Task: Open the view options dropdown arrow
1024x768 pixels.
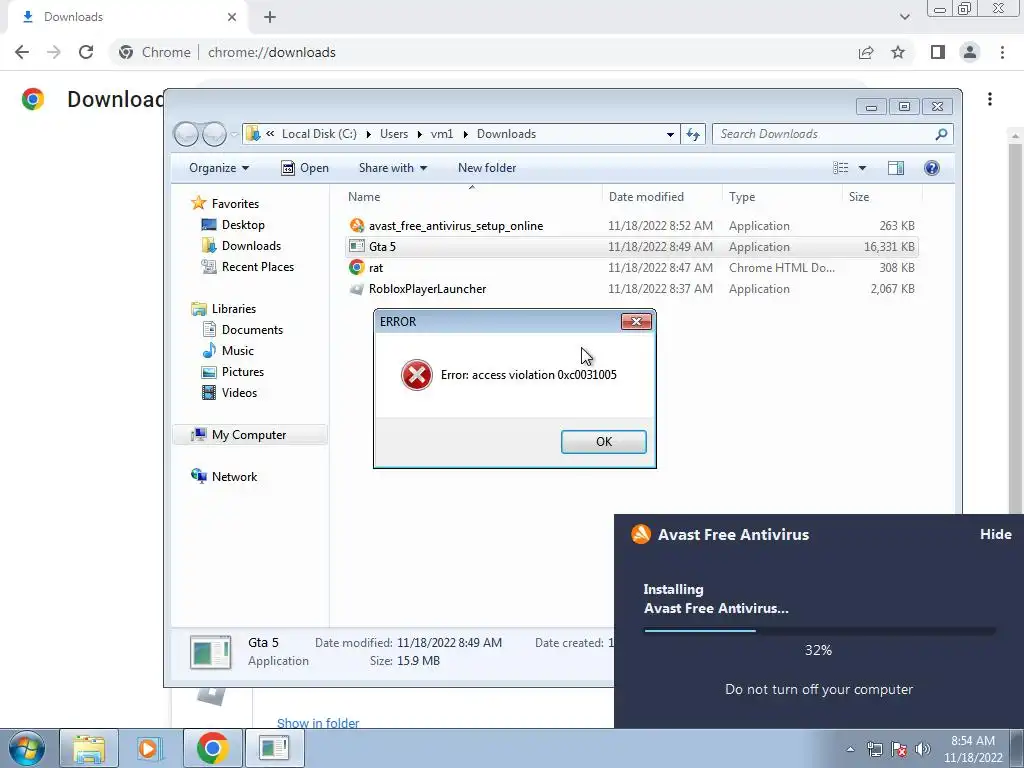Action: pyautogui.click(x=862, y=168)
